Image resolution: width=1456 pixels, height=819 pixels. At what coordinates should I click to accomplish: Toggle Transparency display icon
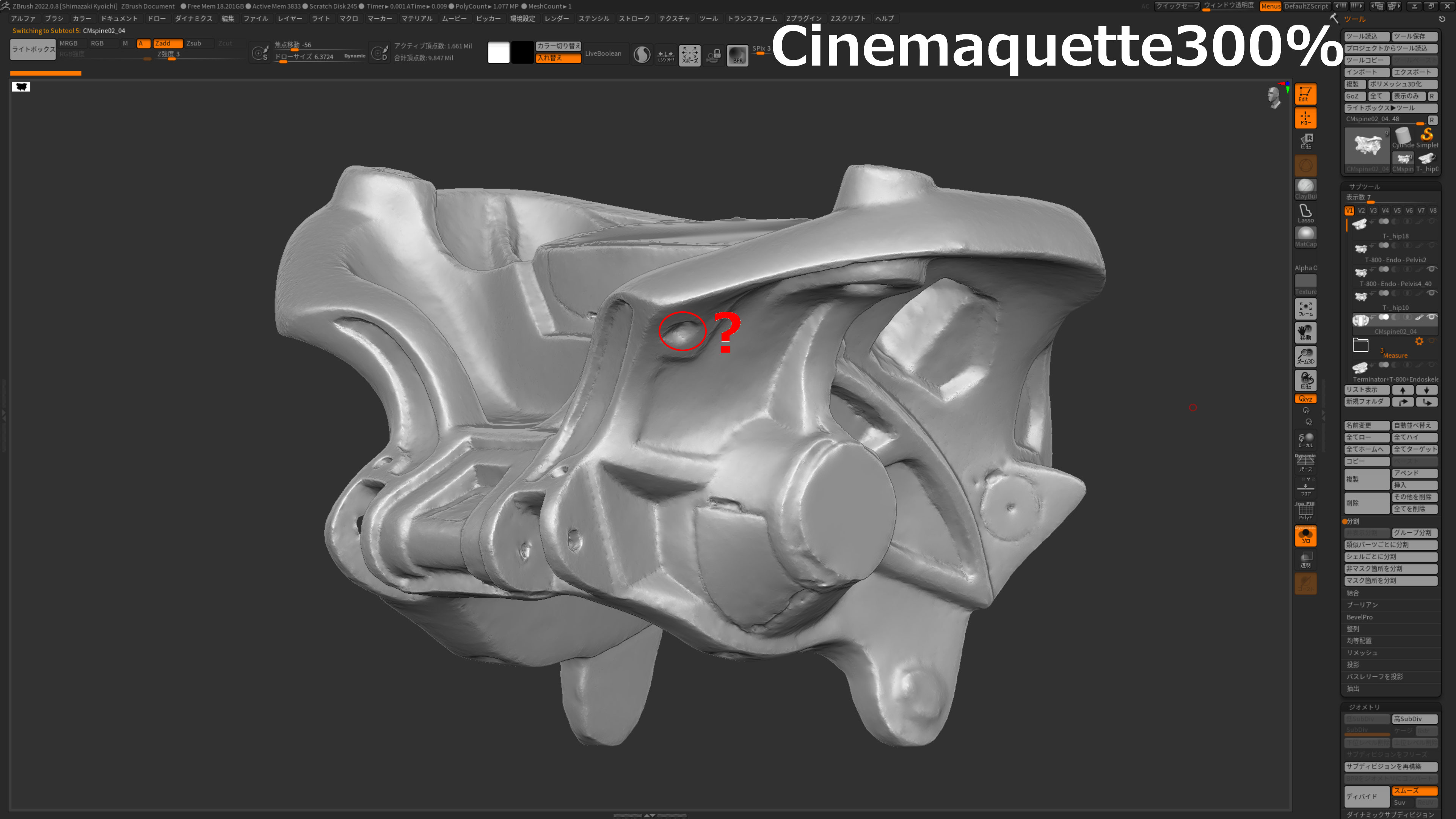1305,560
